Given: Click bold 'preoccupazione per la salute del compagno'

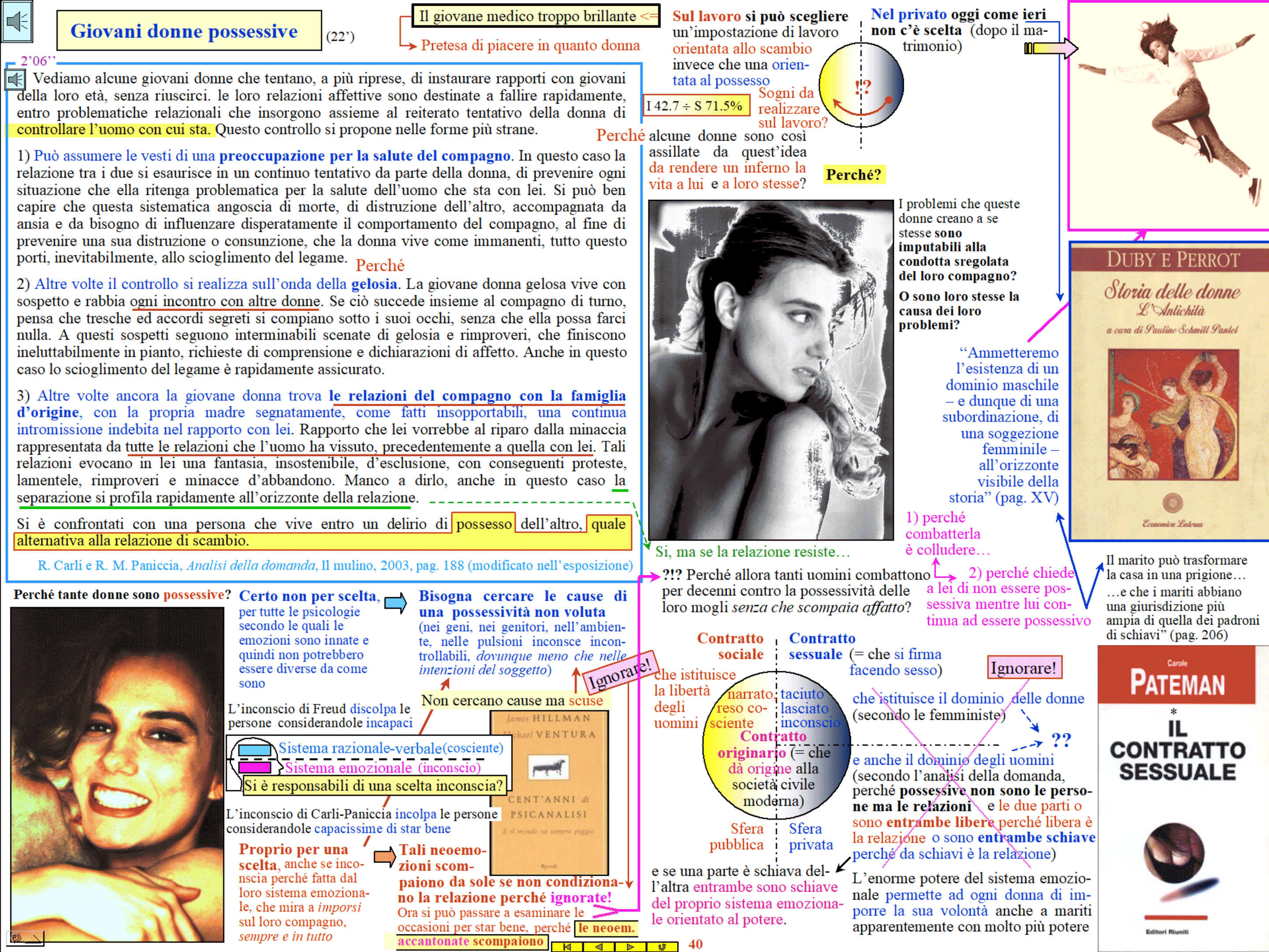Looking at the screenshot, I should coord(364,156).
